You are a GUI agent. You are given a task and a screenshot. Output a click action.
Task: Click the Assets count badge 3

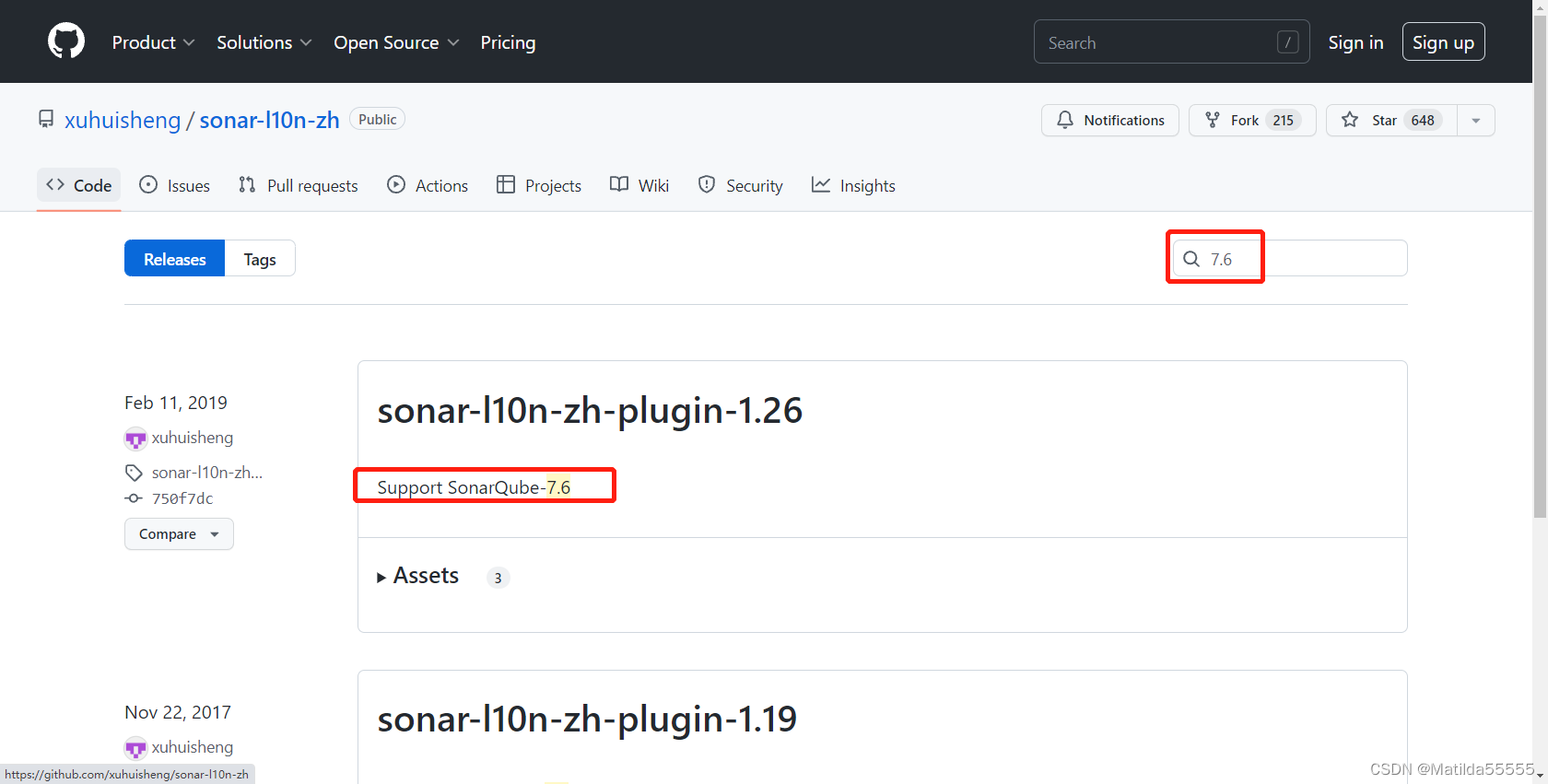tap(498, 578)
